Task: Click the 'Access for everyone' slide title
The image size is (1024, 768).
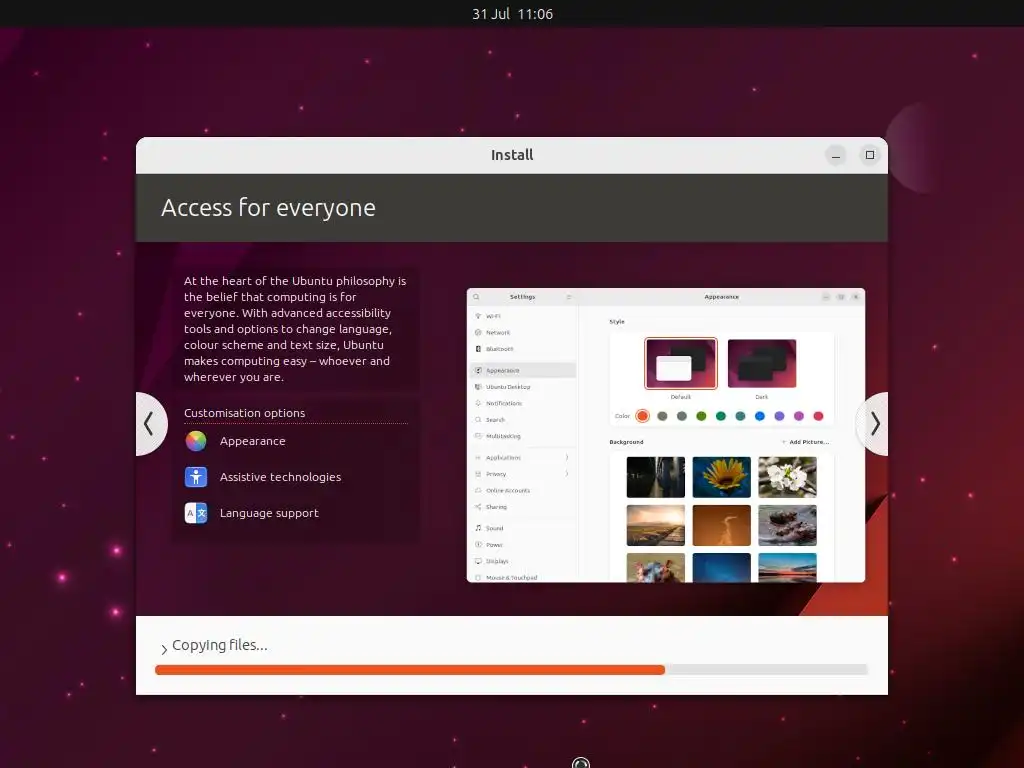Action: tap(268, 208)
